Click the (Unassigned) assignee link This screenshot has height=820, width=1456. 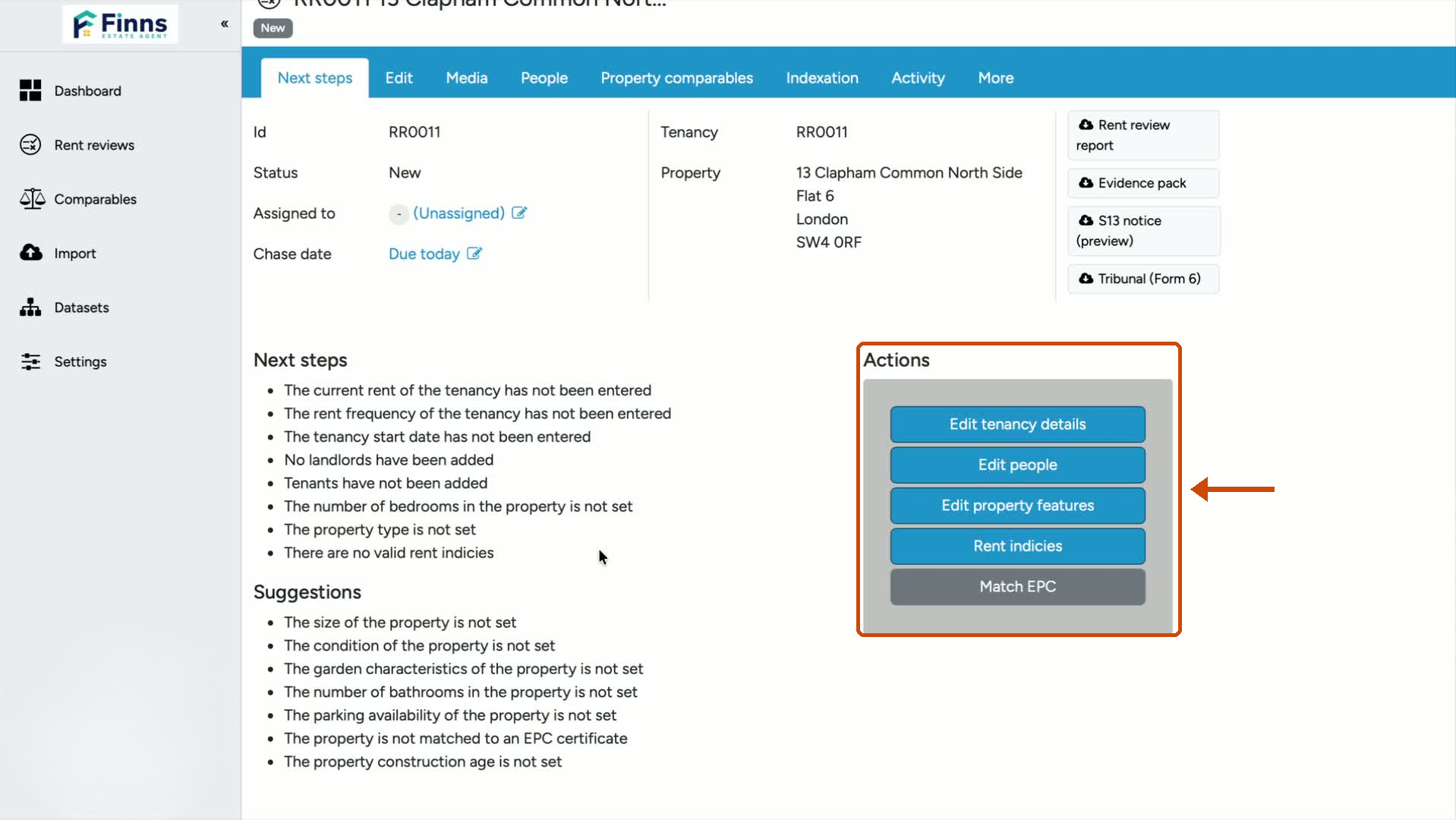[x=459, y=213]
